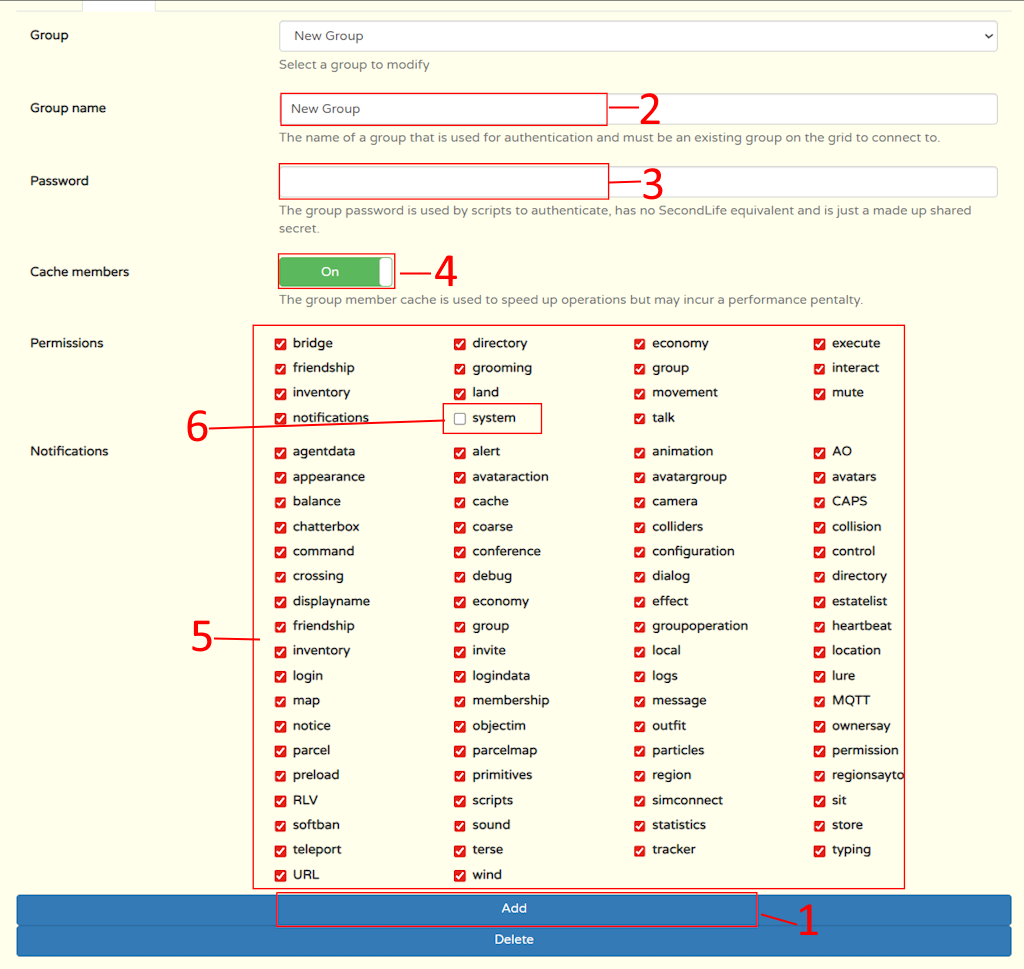Uncheck the grooming permission
The width and height of the screenshot is (1024, 969).
(x=460, y=368)
